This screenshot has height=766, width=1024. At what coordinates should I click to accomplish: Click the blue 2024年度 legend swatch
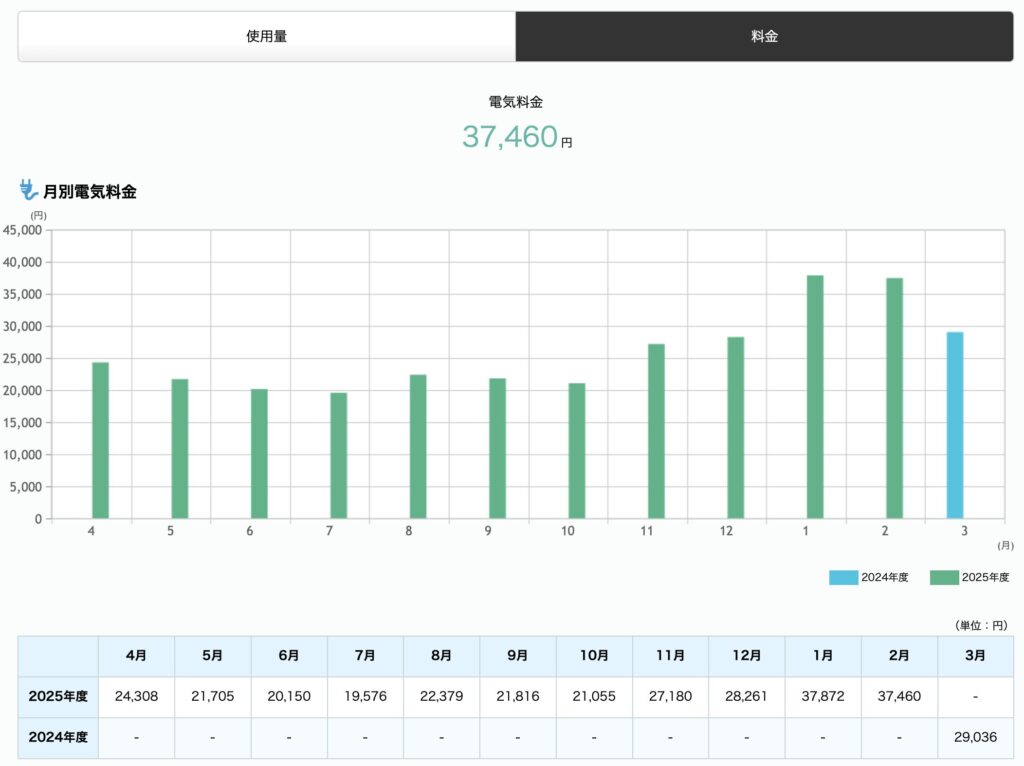tap(843, 577)
